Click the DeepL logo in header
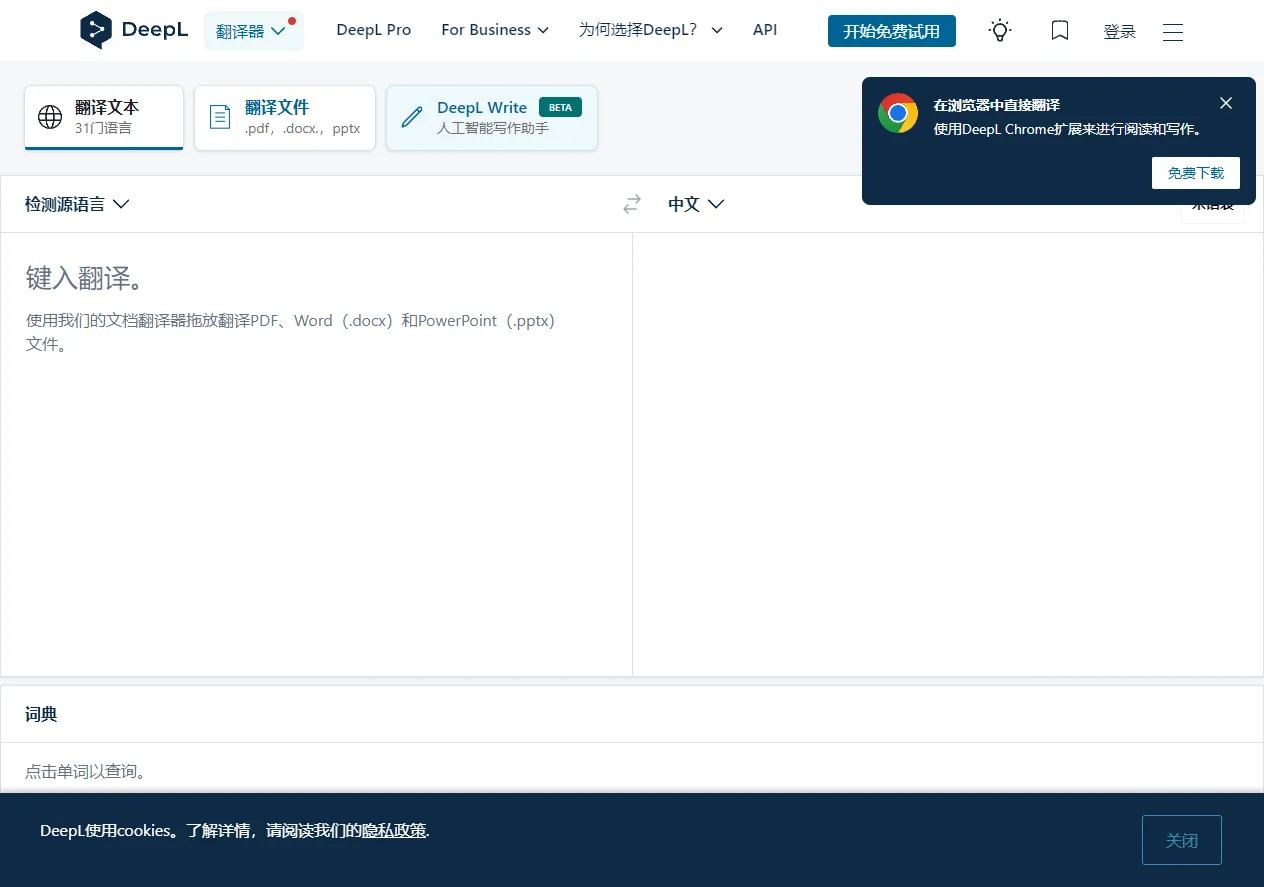This screenshot has height=887, width=1264. [x=133, y=30]
